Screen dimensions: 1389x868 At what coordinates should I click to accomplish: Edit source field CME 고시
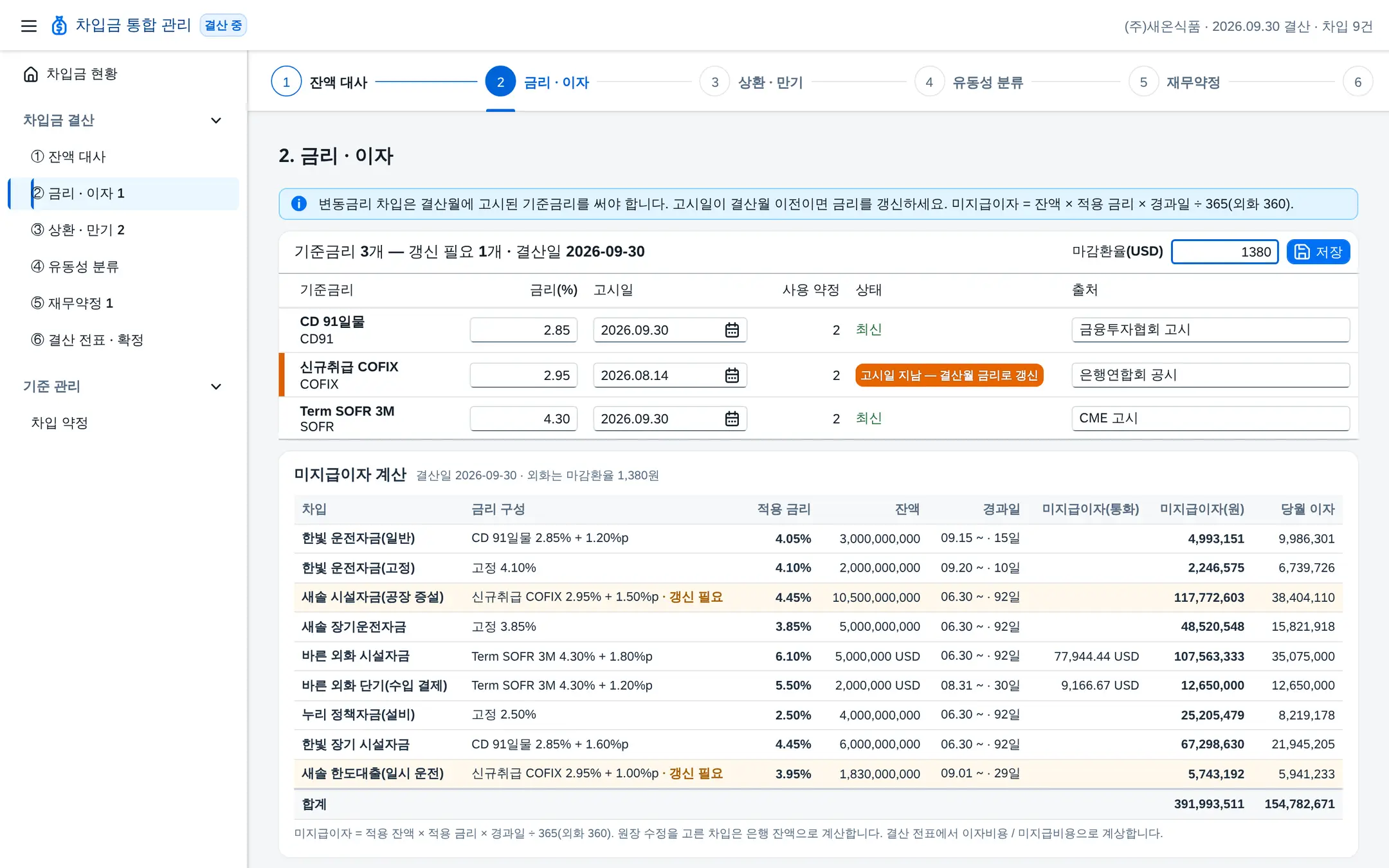tap(1210, 419)
